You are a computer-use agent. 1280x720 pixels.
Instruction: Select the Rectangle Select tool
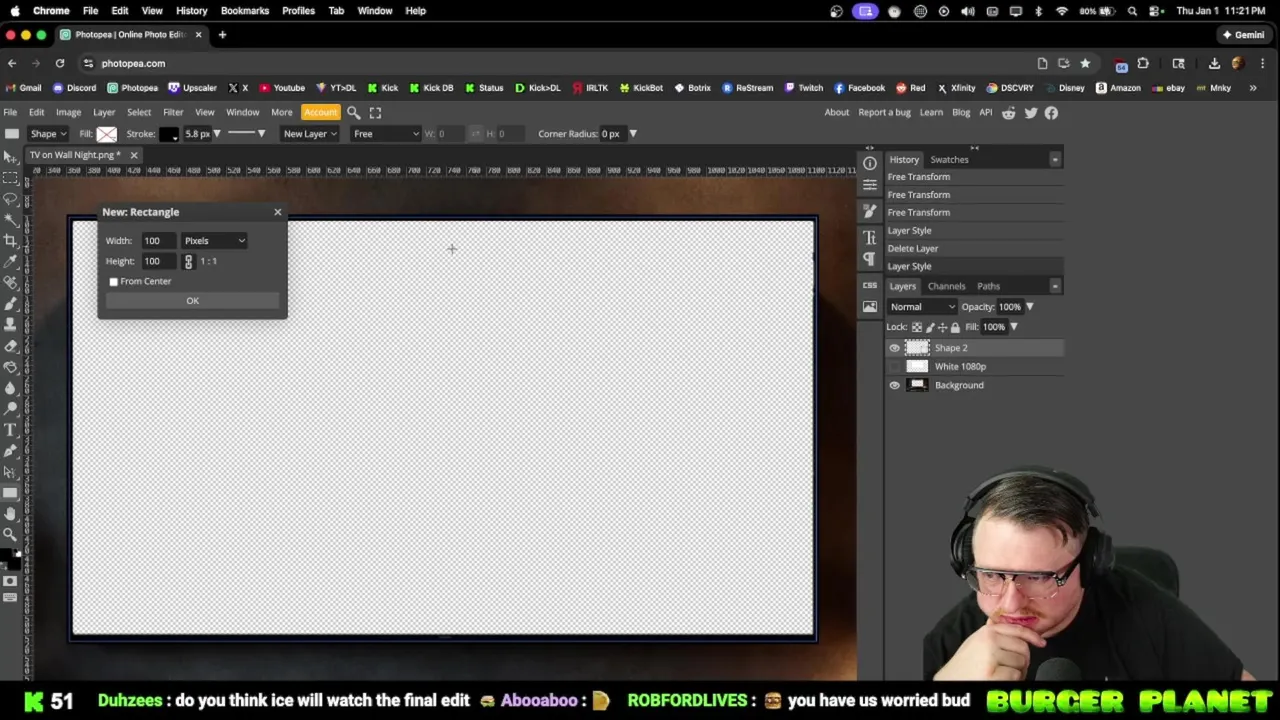pos(11,178)
